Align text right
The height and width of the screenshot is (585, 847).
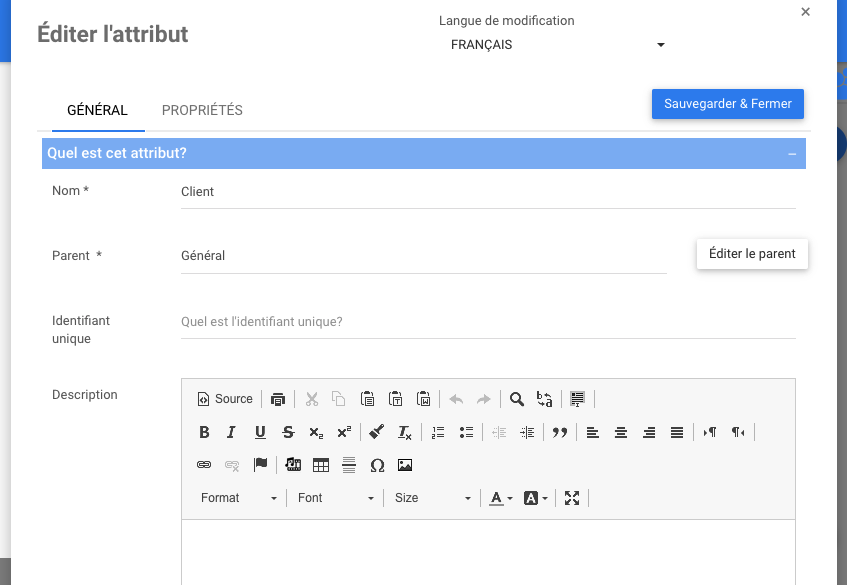point(649,432)
